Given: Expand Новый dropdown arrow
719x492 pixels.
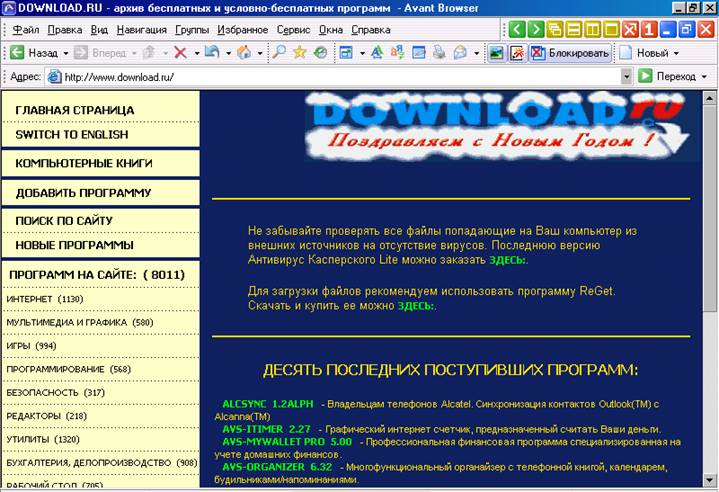Looking at the screenshot, I should coord(676,53).
